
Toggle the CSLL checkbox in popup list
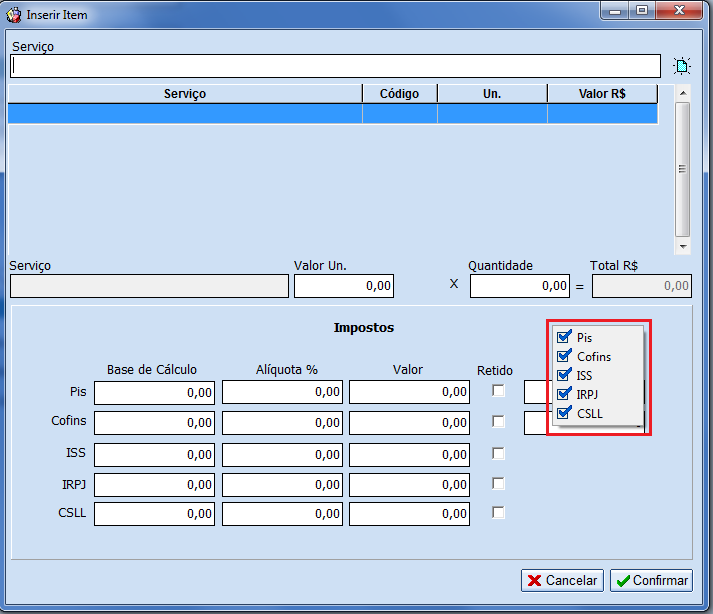[564, 413]
